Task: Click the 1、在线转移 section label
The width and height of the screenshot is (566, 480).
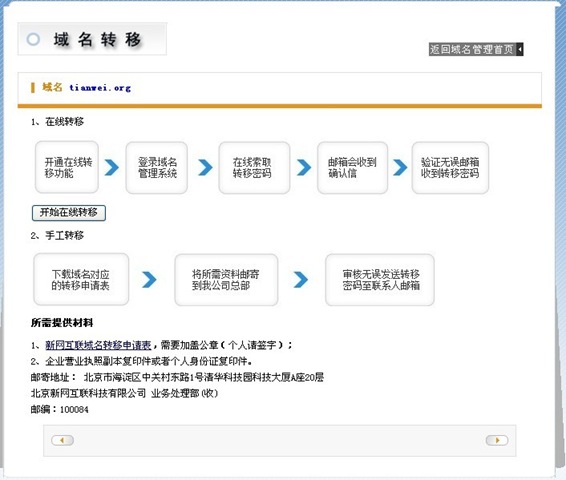Action: pos(57,122)
